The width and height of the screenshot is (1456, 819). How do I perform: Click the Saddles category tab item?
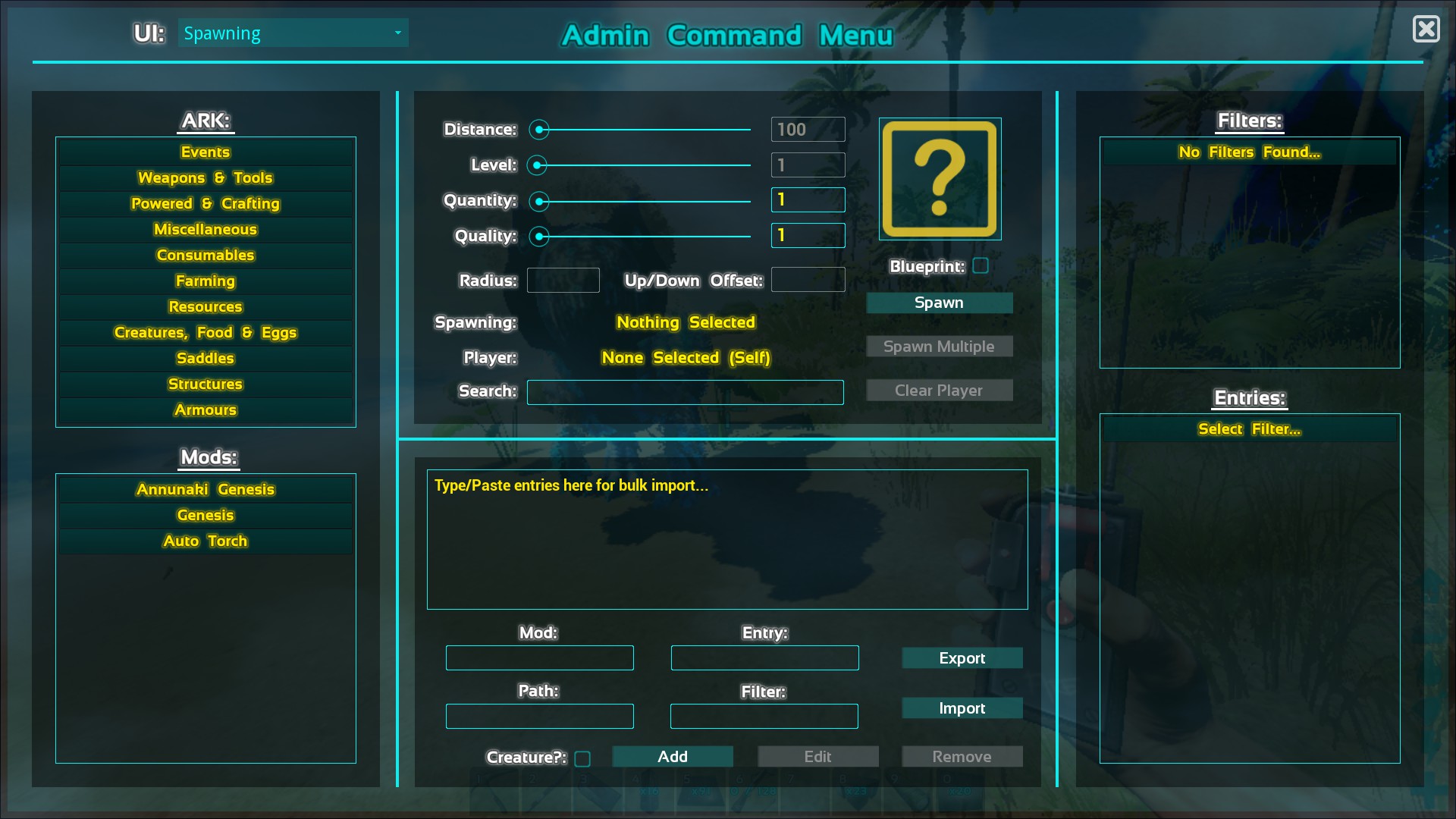tap(205, 358)
